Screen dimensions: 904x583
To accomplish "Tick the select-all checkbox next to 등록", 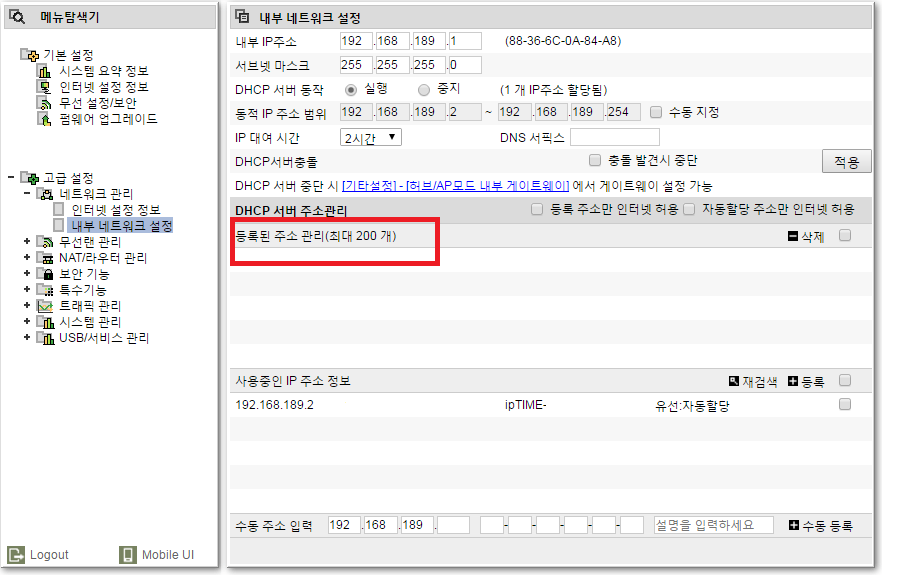I will (x=845, y=380).
